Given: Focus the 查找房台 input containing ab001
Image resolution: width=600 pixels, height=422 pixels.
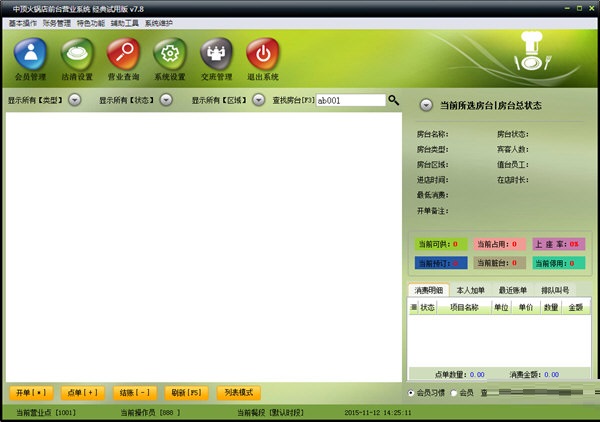Looking at the screenshot, I should [x=351, y=100].
